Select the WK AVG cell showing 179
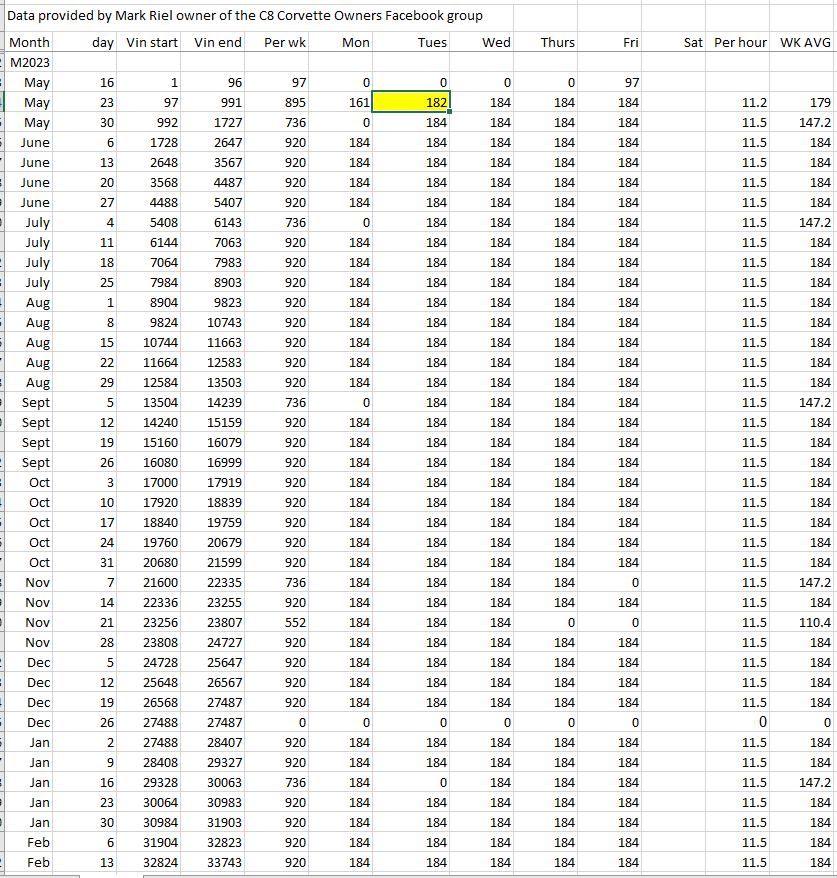The image size is (837, 878). pos(805,102)
